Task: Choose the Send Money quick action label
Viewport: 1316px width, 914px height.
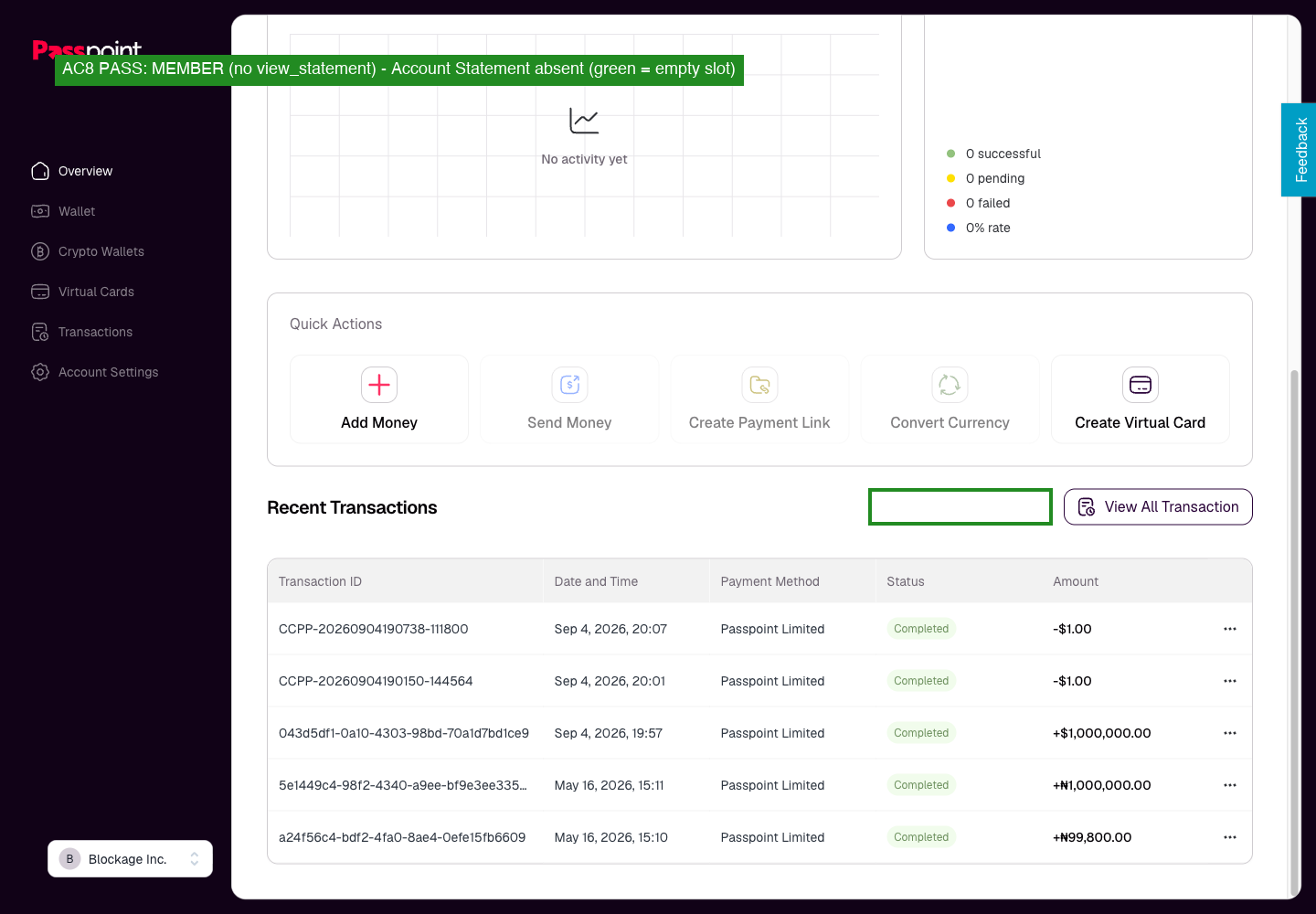Action: point(569,422)
